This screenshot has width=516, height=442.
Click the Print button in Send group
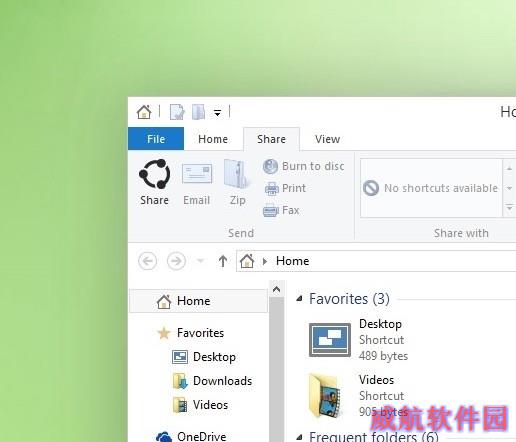(285, 188)
